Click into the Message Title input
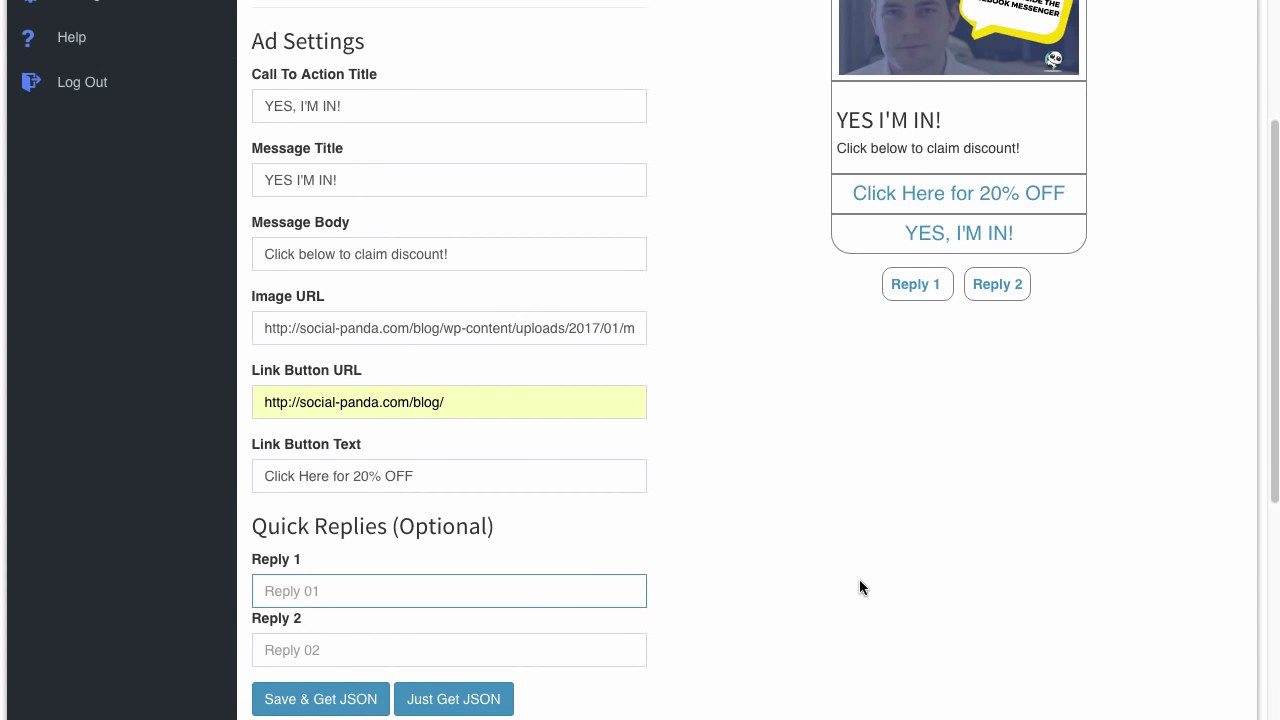 click(449, 180)
